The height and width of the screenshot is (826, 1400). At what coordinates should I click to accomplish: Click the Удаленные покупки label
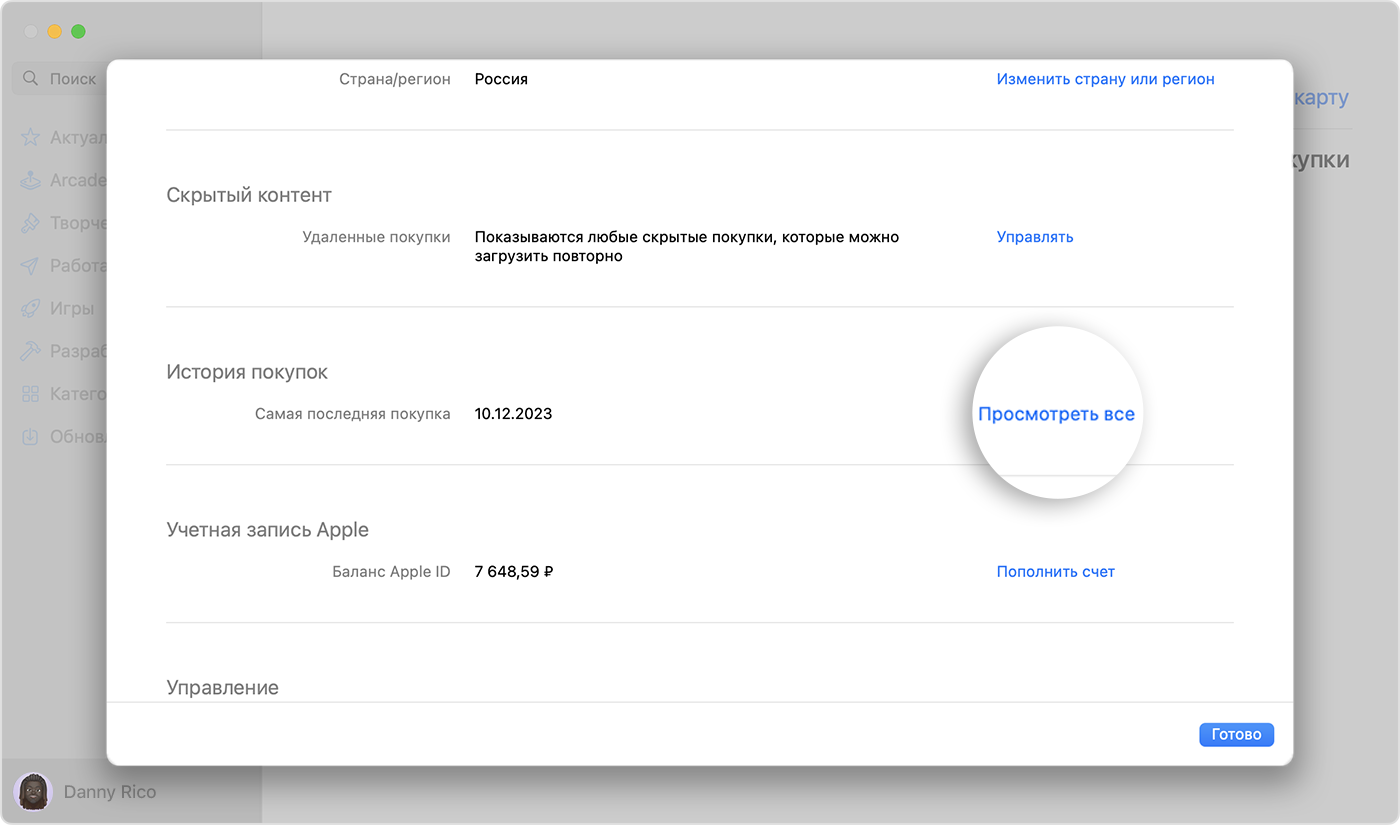(x=376, y=237)
